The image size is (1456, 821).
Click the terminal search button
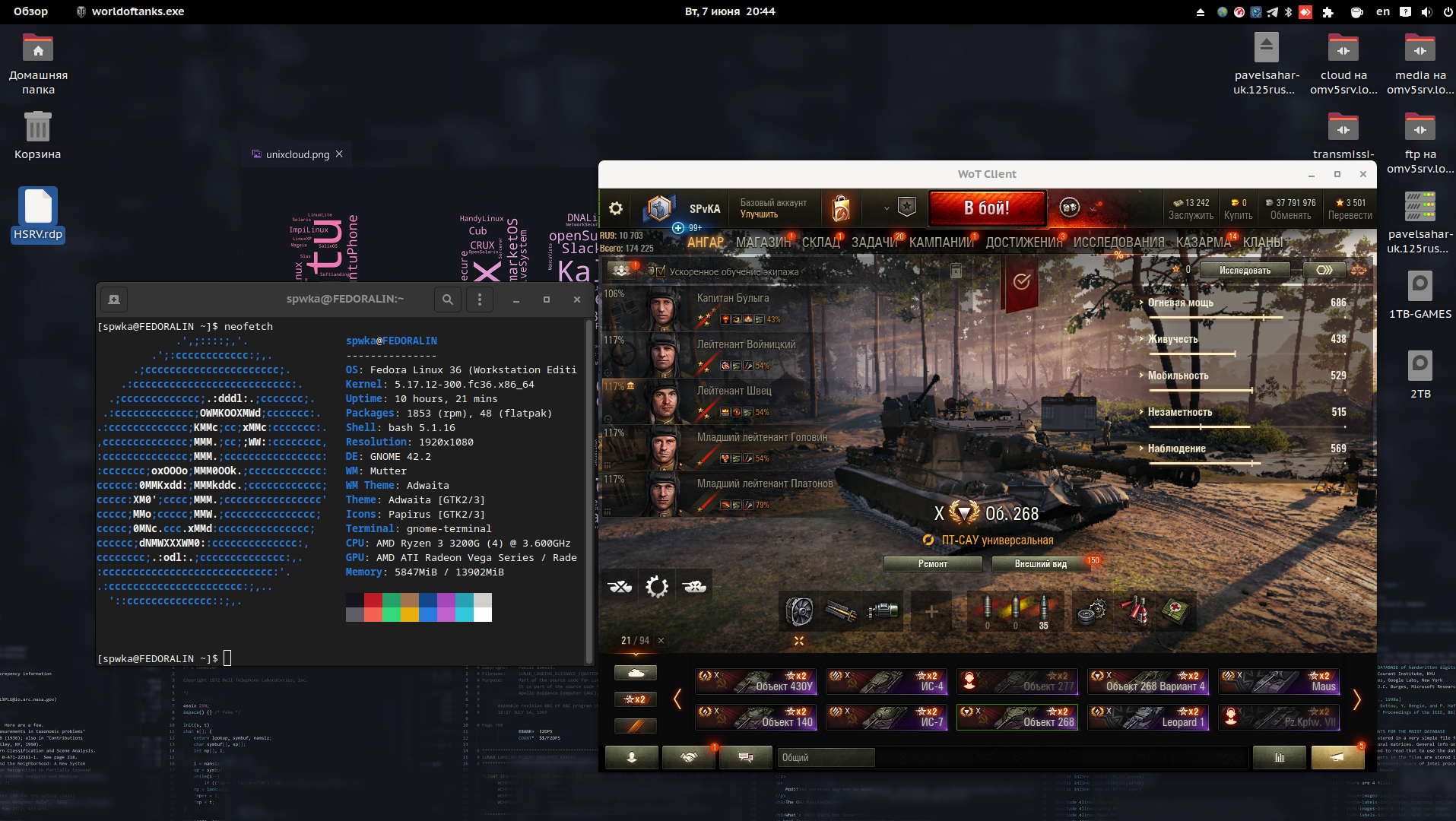pos(448,300)
